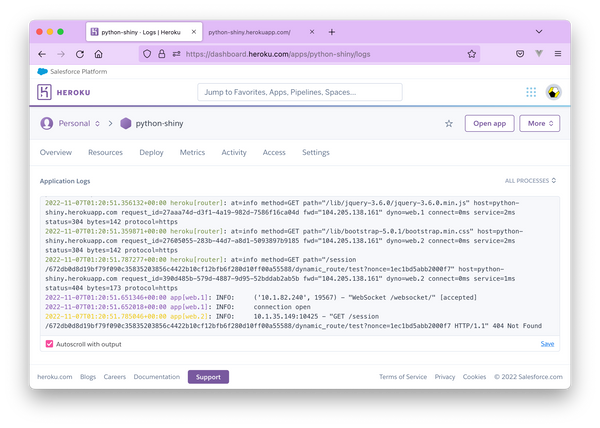Click the Personal account avatar icon

point(47,124)
